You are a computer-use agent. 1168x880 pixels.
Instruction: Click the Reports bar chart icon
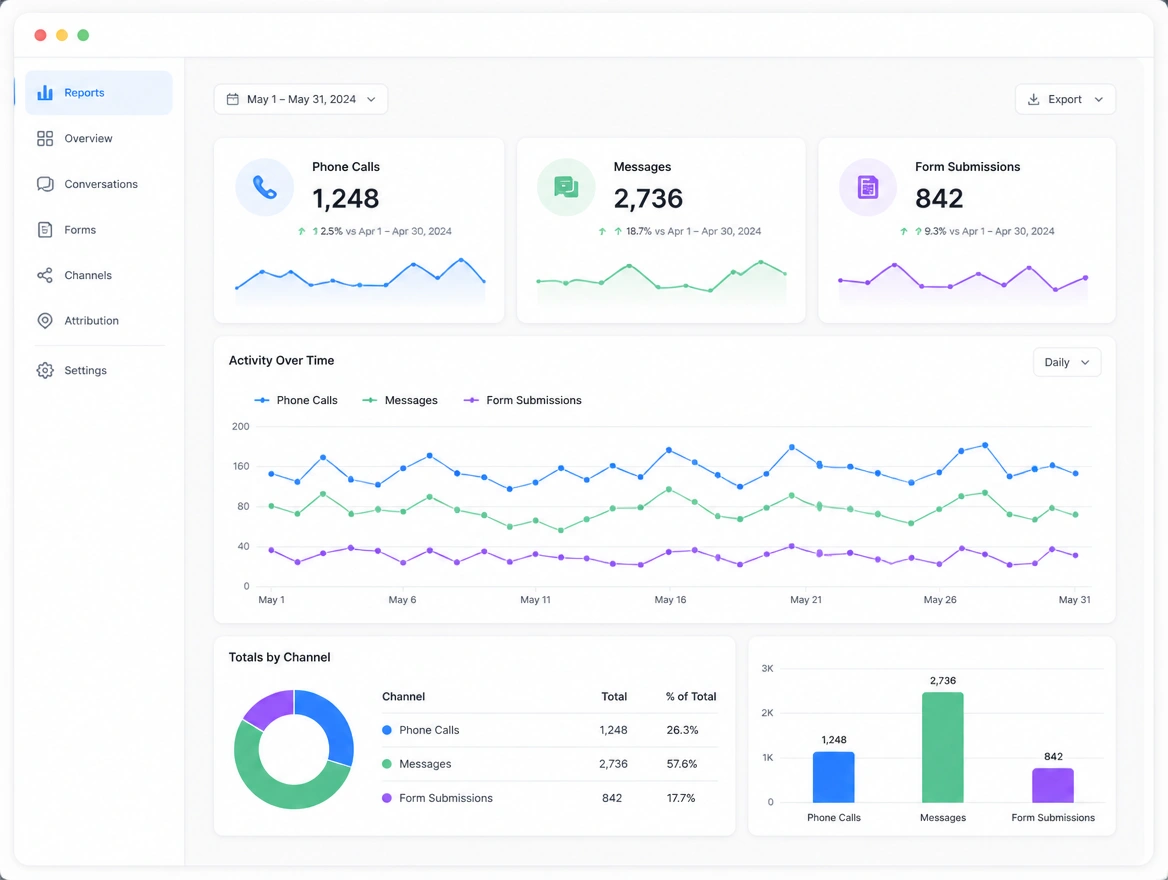click(x=45, y=92)
